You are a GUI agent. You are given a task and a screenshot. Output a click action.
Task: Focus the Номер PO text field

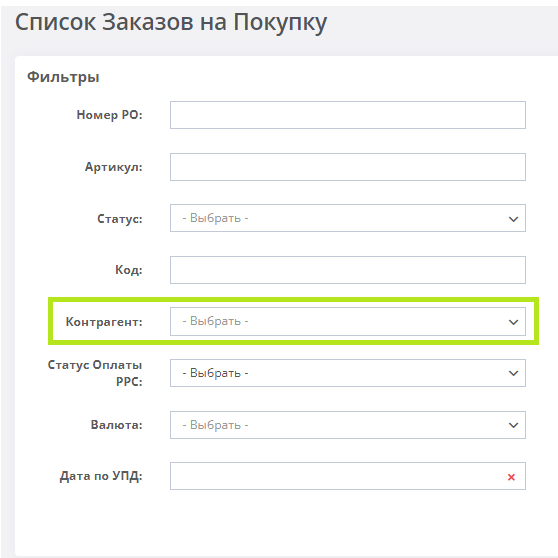point(348,115)
